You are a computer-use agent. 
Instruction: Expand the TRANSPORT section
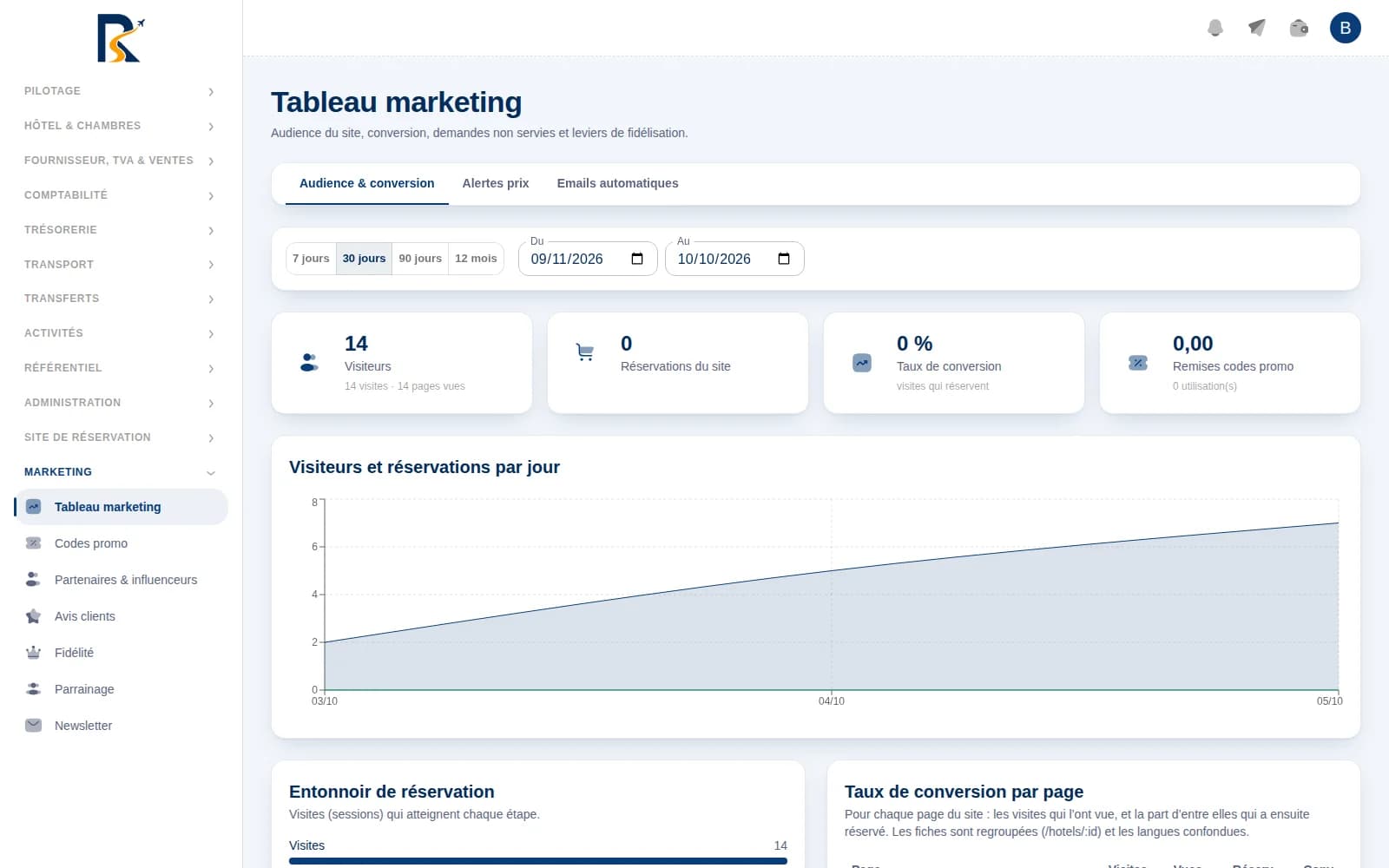[120, 265]
